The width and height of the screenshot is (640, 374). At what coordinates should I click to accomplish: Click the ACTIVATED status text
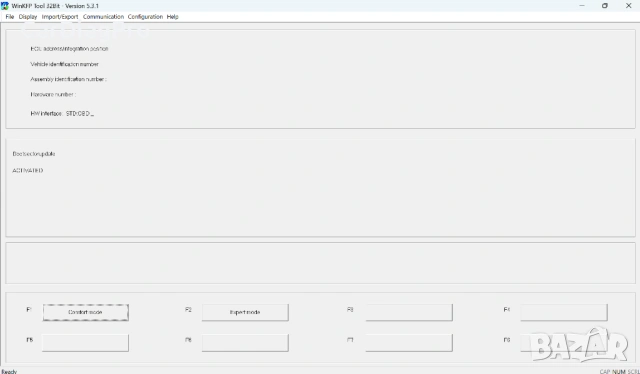pyautogui.click(x=28, y=171)
